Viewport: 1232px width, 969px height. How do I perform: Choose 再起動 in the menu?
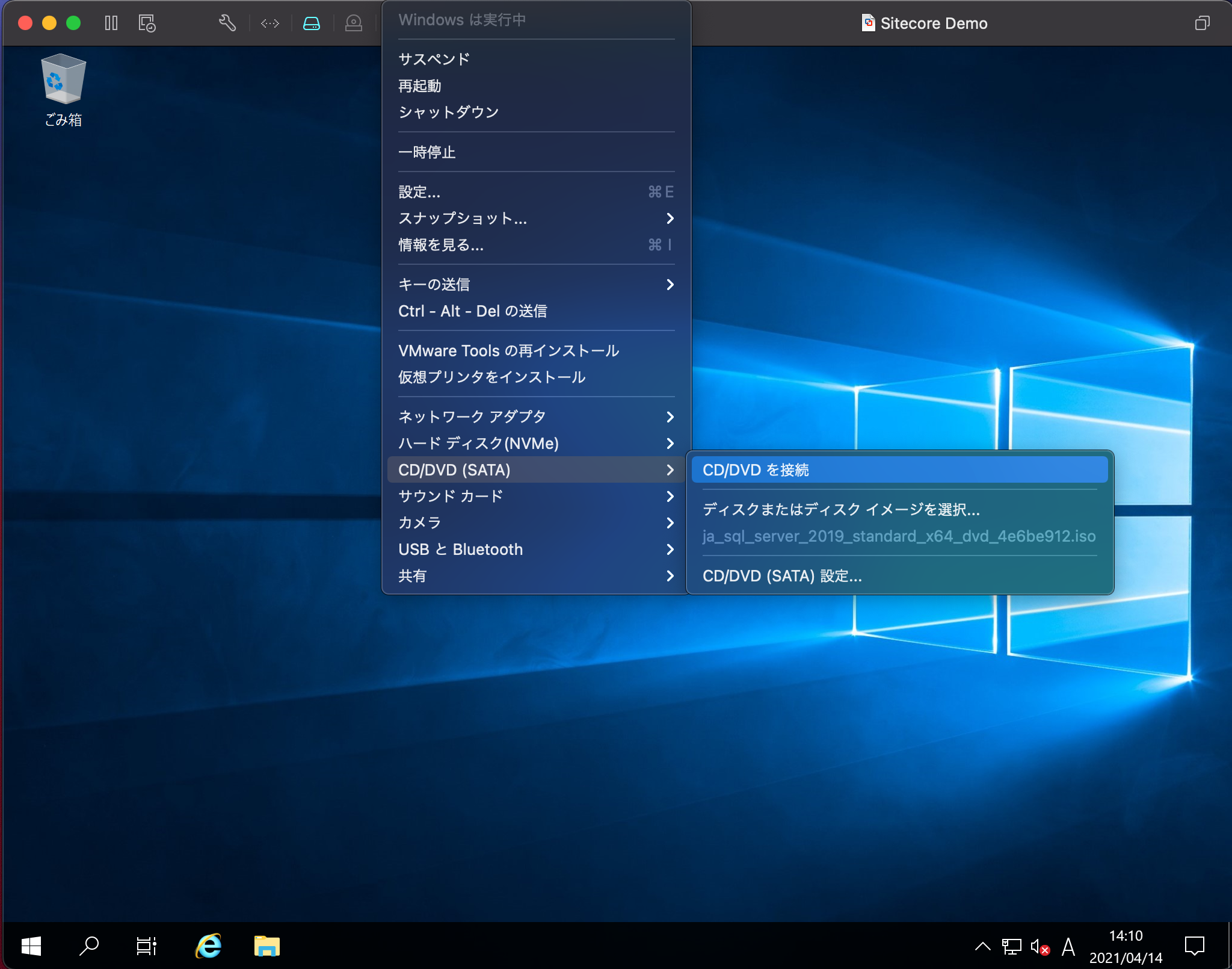click(x=537, y=85)
